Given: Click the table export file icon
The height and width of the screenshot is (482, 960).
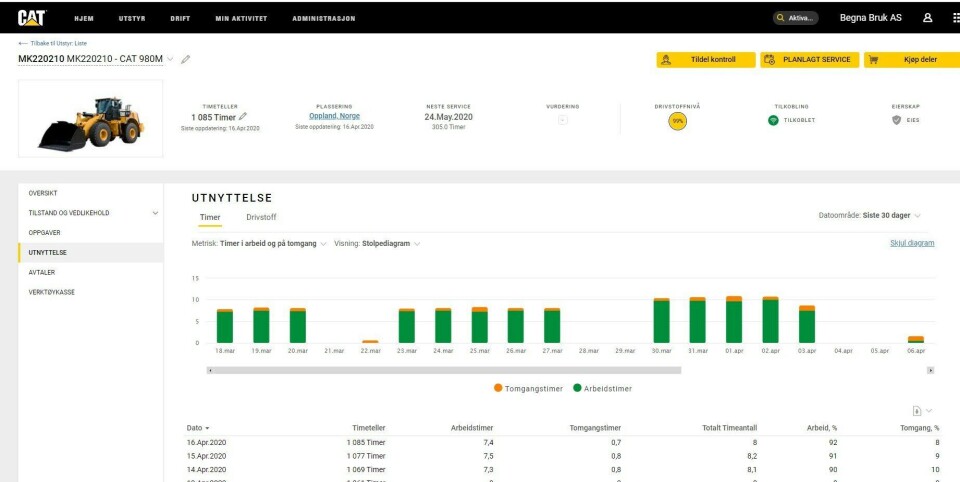Looking at the screenshot, I should click(917, 410).
